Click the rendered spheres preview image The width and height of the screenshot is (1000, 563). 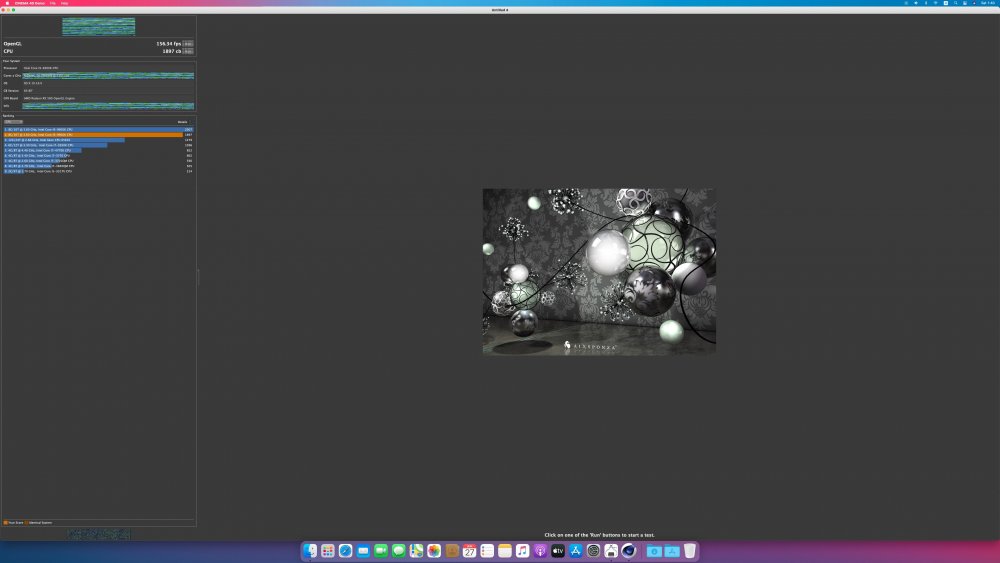point(599,272)
